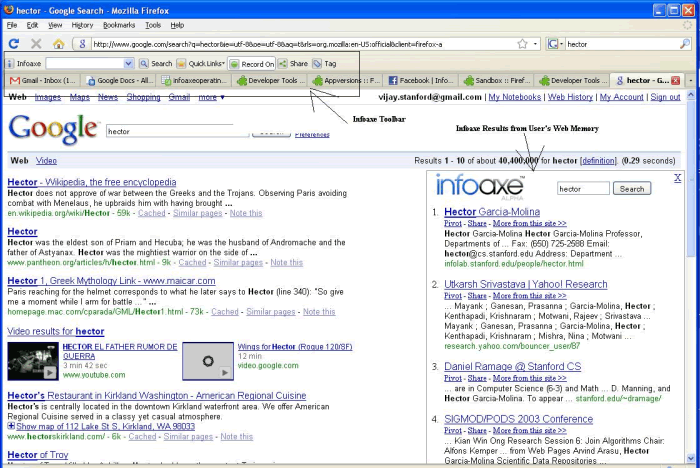Open the Quick Links dropdown in Infoaxe toolbar
The width and height of the screenshot is (700, 468).
pyautogui.click(x=201, y=64)
